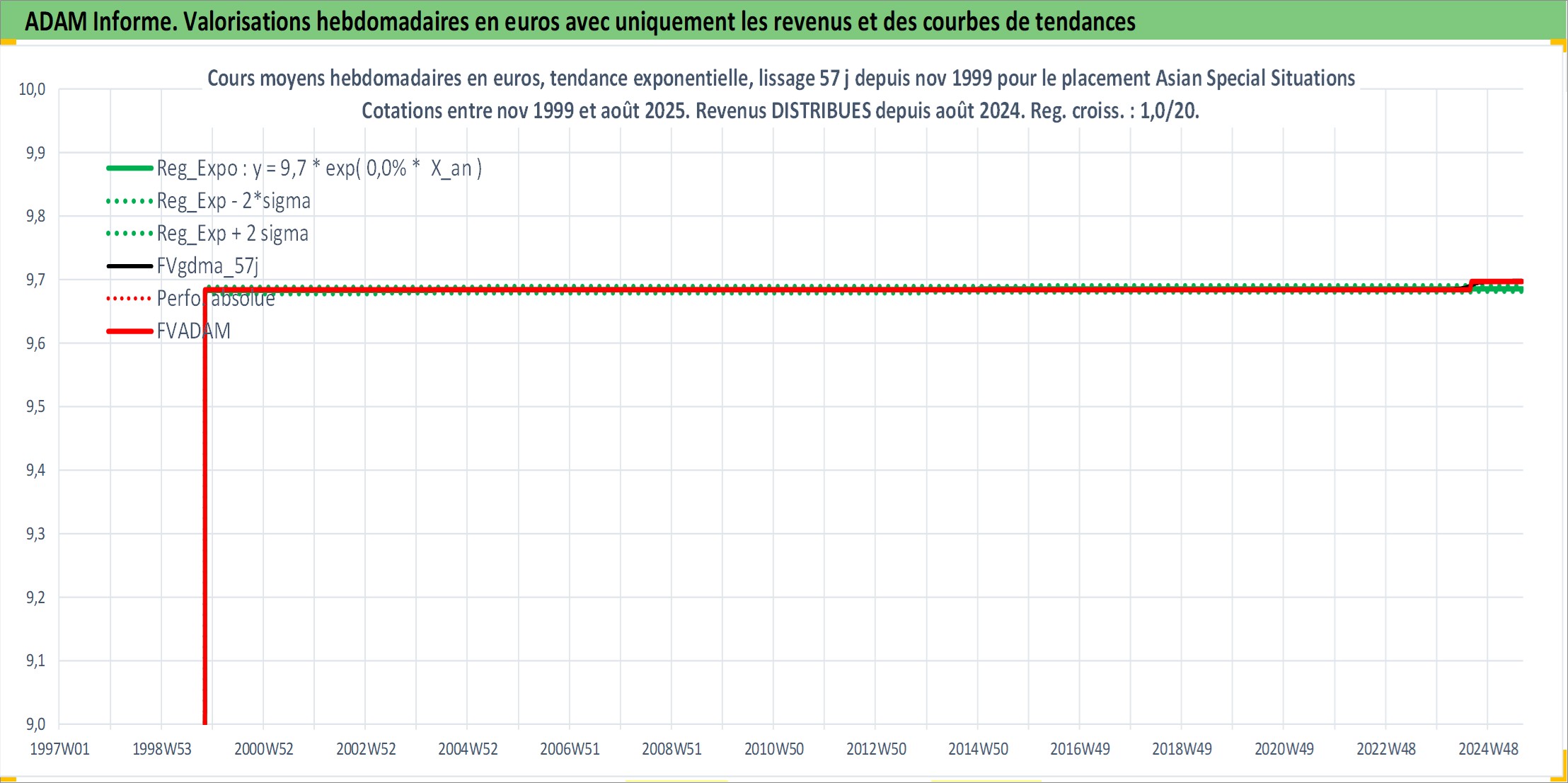Screen dimensions: 1568x783
Task: Click x-axis label '2010W50'
Action: click(x=774, y=749)
